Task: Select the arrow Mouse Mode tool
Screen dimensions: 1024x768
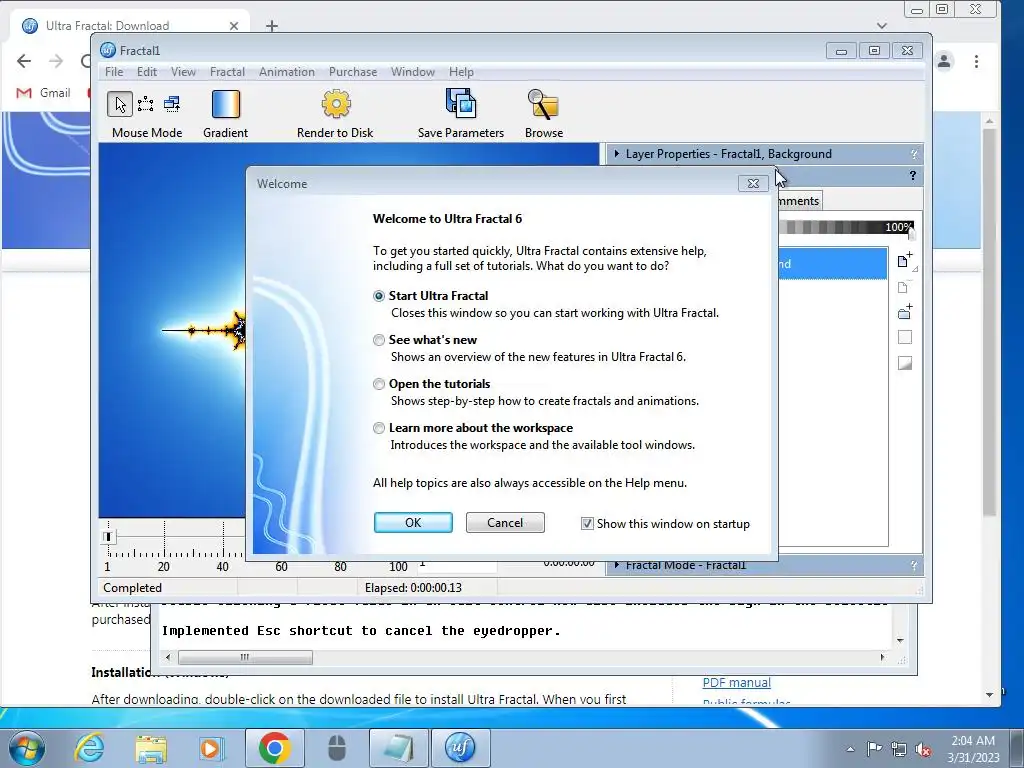Action: point(120,104)
